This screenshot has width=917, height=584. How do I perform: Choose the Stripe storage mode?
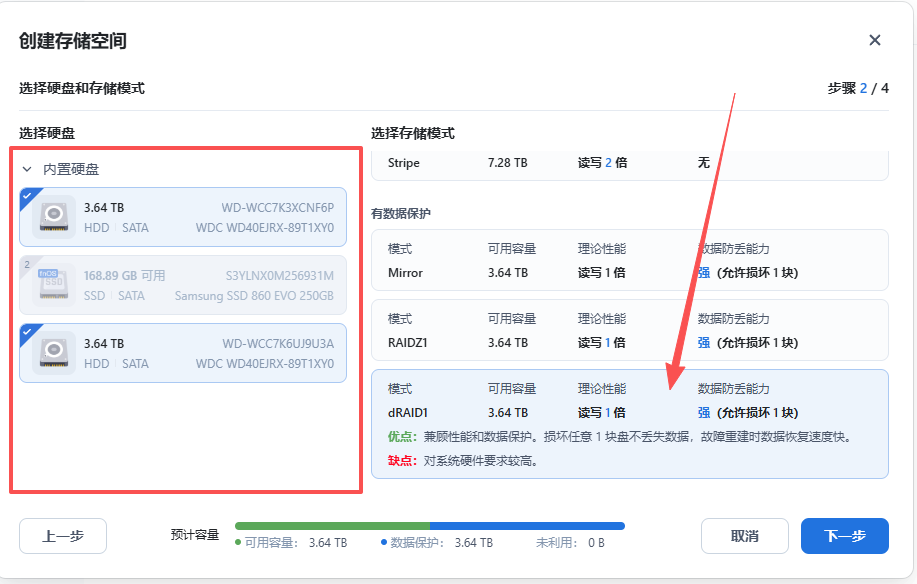(630, 165)
